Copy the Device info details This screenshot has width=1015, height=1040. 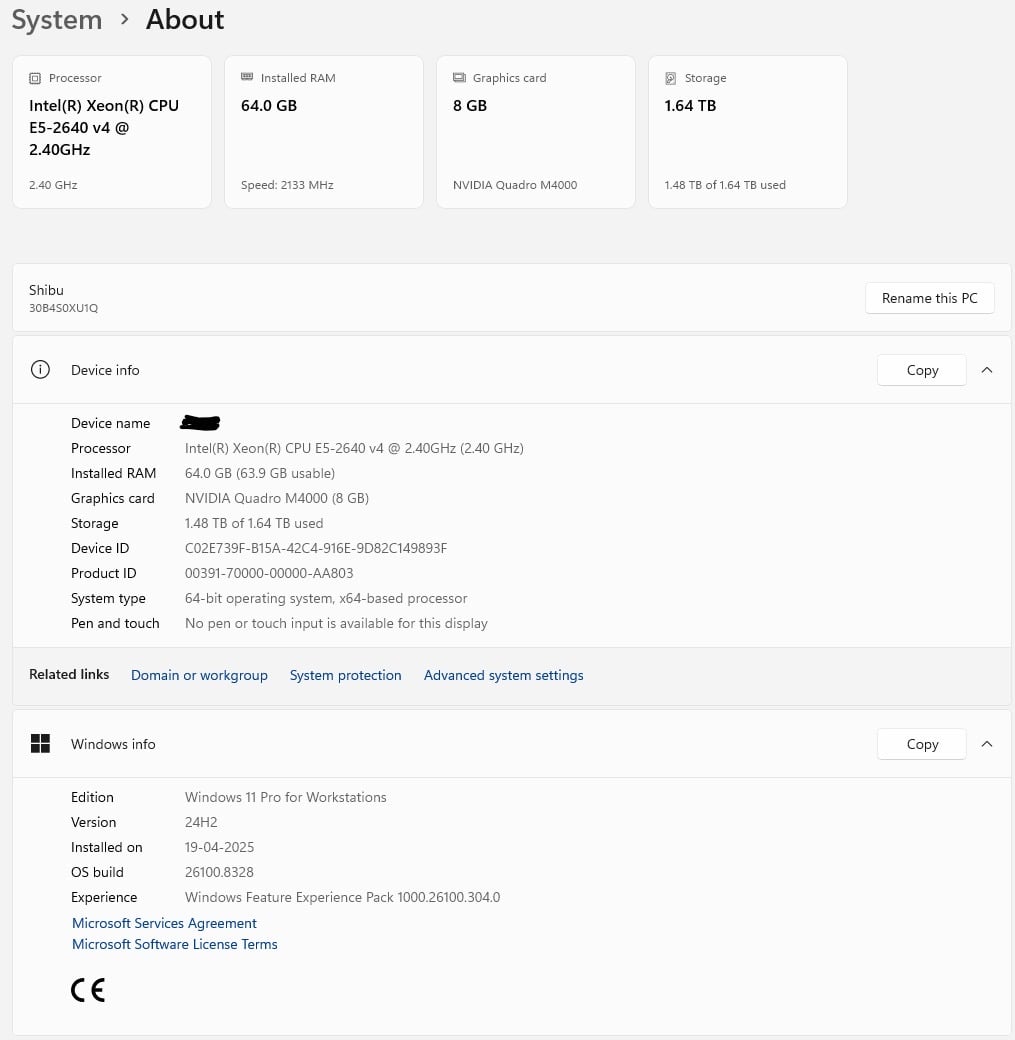(921, 370)
